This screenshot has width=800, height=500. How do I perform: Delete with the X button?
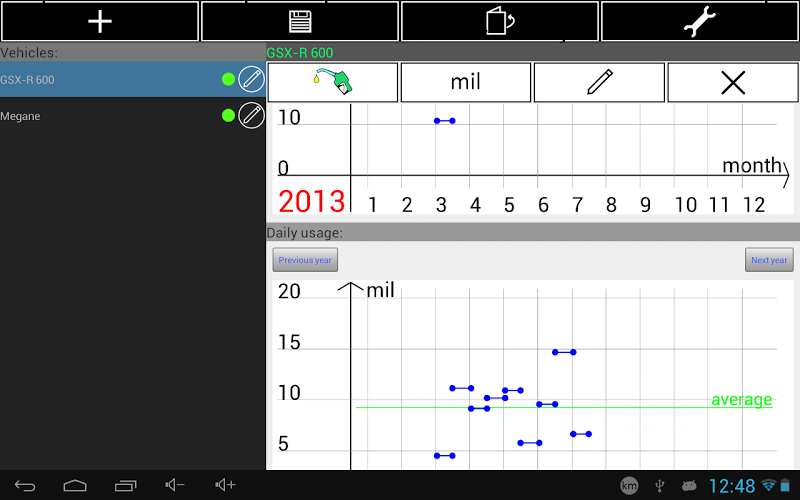coord(733,82)
